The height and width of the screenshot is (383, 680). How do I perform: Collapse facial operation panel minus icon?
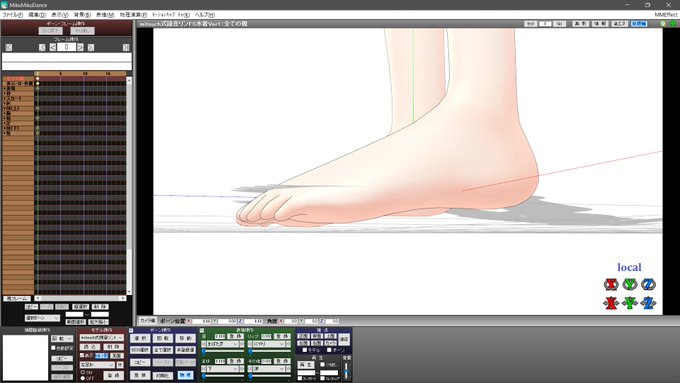[x=202, y=331]
